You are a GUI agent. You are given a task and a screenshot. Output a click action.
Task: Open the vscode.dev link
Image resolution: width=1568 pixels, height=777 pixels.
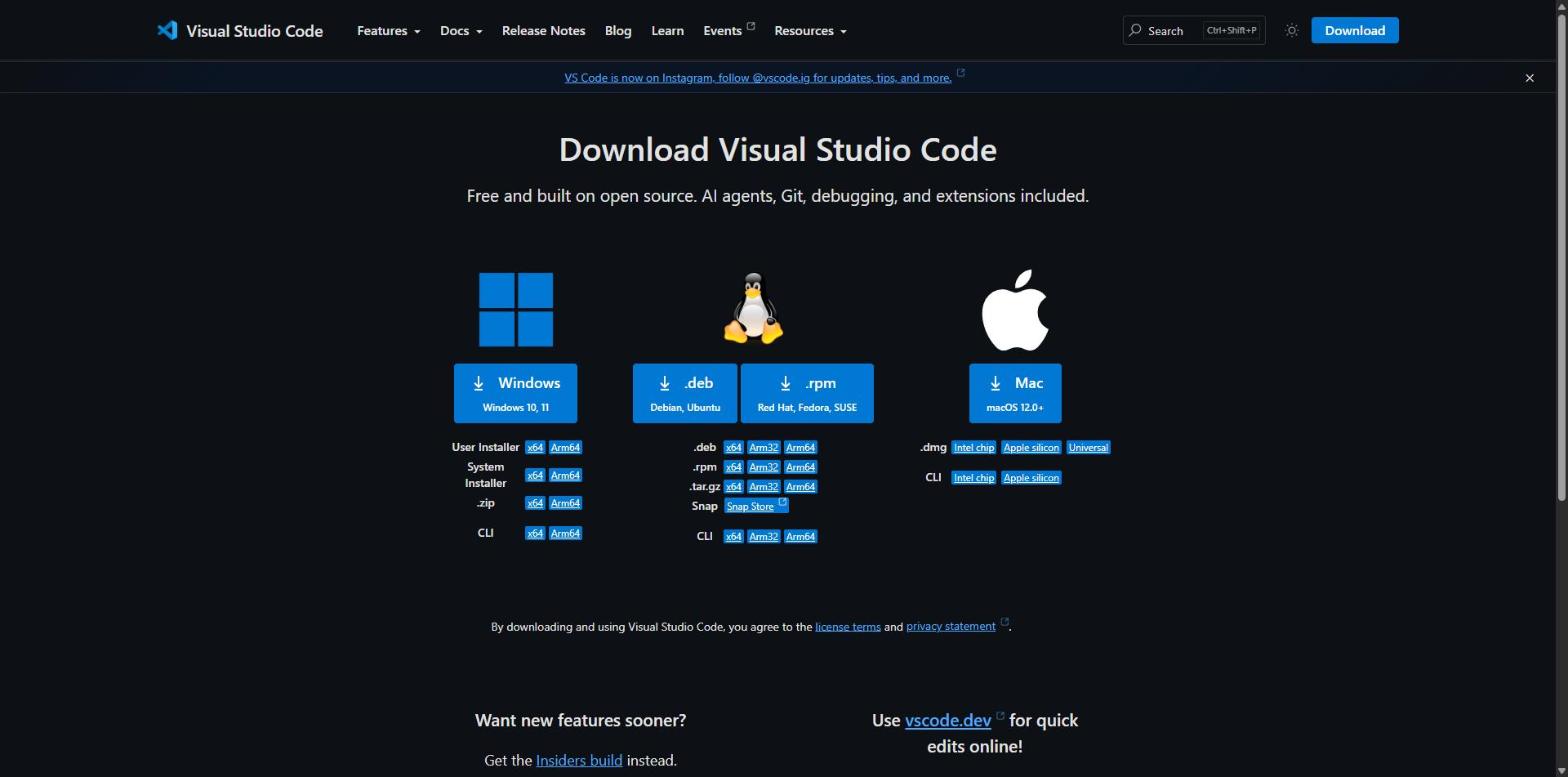tap(948, 721)
